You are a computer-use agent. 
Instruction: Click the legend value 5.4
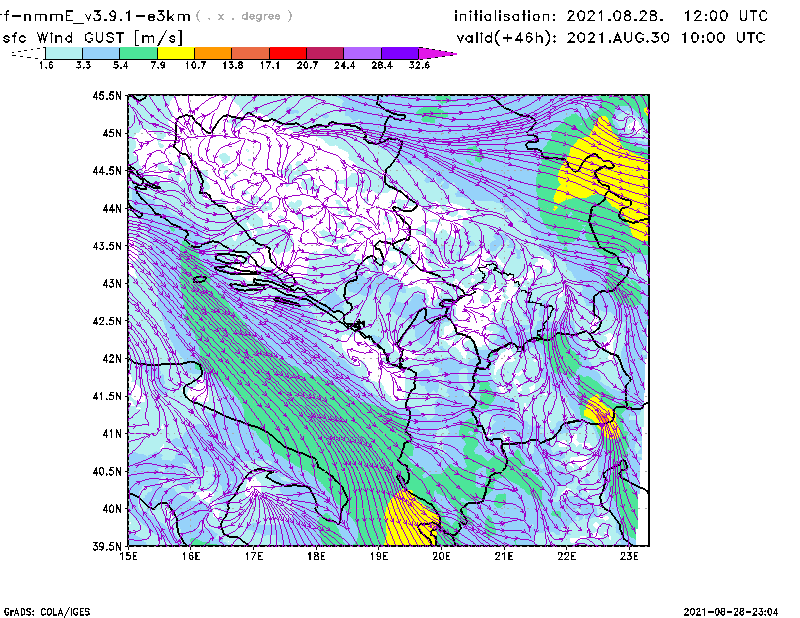(x=120, y=65)
